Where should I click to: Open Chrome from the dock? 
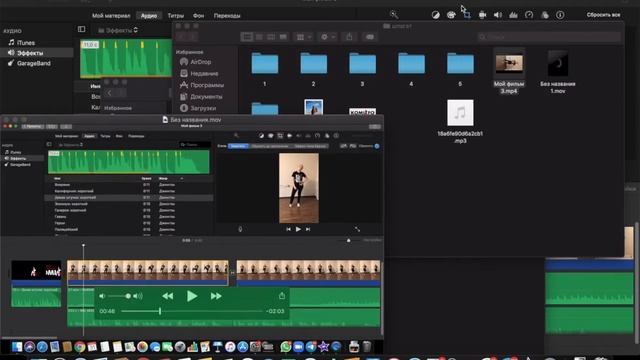pos(80,347)
